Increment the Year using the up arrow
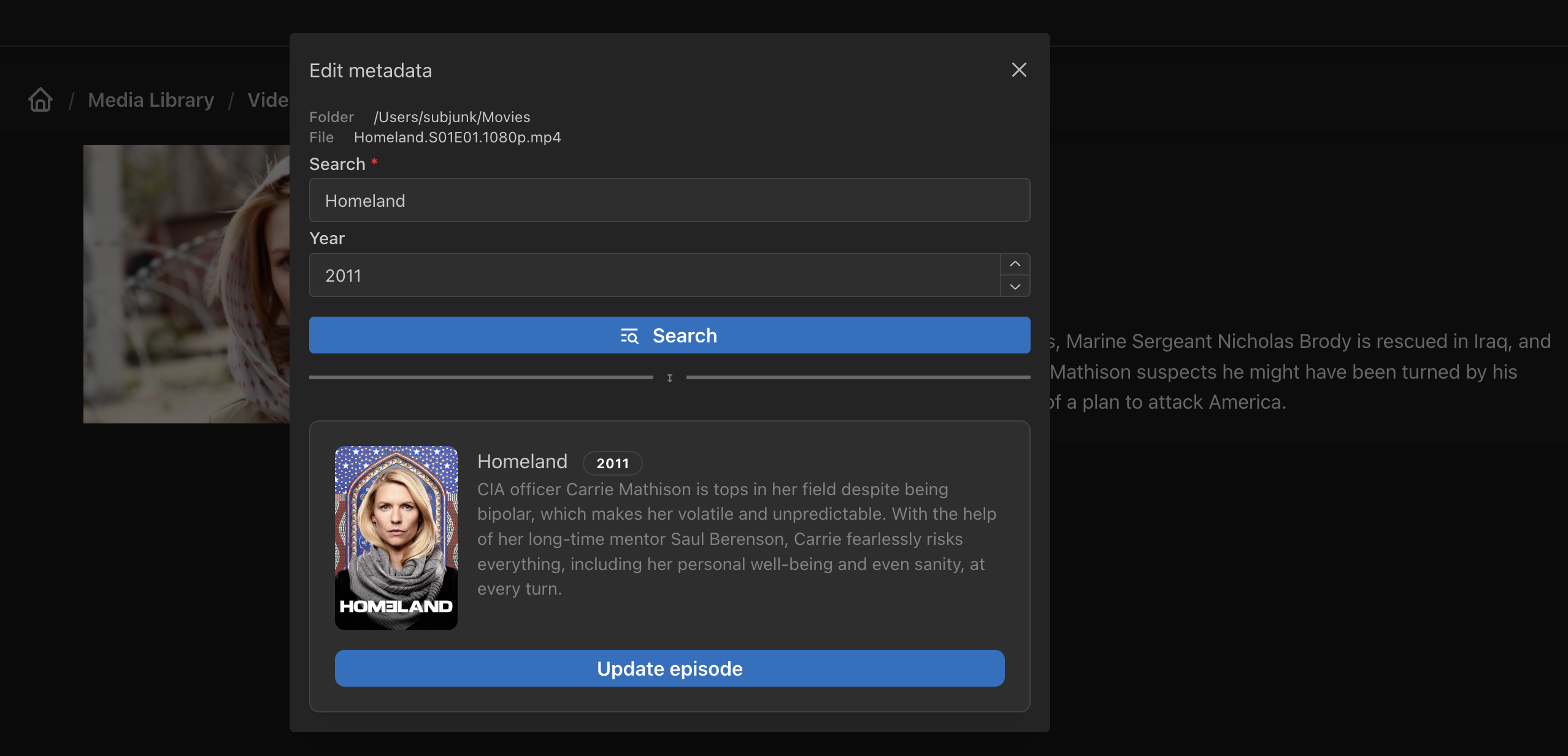 (1014, 263)
